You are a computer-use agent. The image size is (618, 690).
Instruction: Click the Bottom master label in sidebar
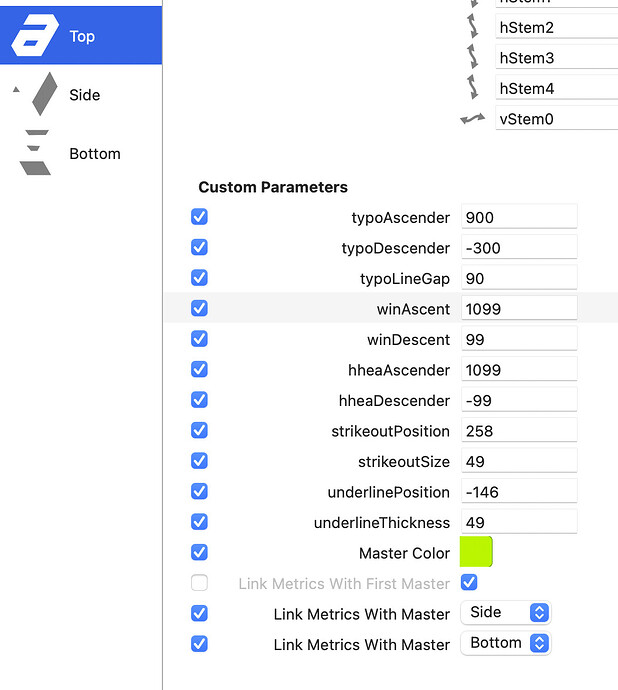[x=95, y=154]
